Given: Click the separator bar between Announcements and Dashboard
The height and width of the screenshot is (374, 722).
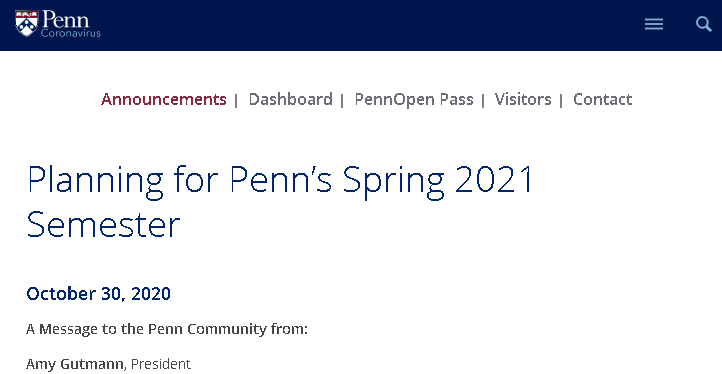Looking at the screenshot, I should coord(236,100).
